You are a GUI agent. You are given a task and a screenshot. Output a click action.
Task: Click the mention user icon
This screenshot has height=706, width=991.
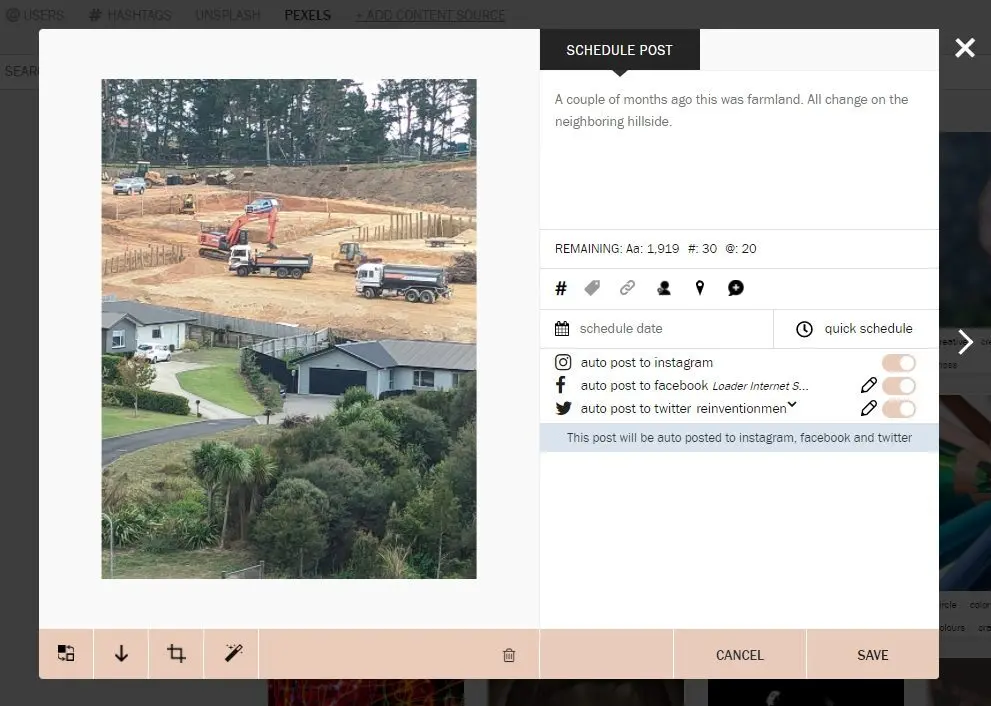tap(664, 289)
